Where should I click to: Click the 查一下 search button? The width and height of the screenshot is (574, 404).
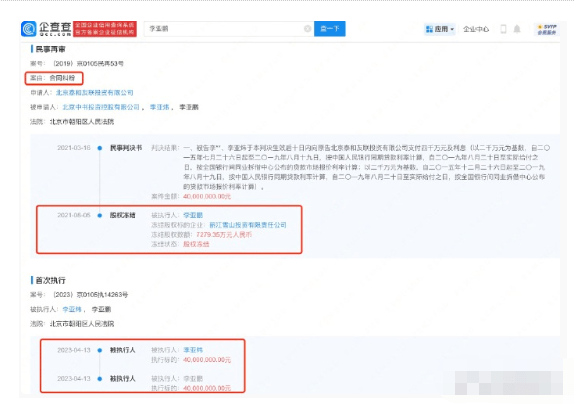[x=329, y=29]
